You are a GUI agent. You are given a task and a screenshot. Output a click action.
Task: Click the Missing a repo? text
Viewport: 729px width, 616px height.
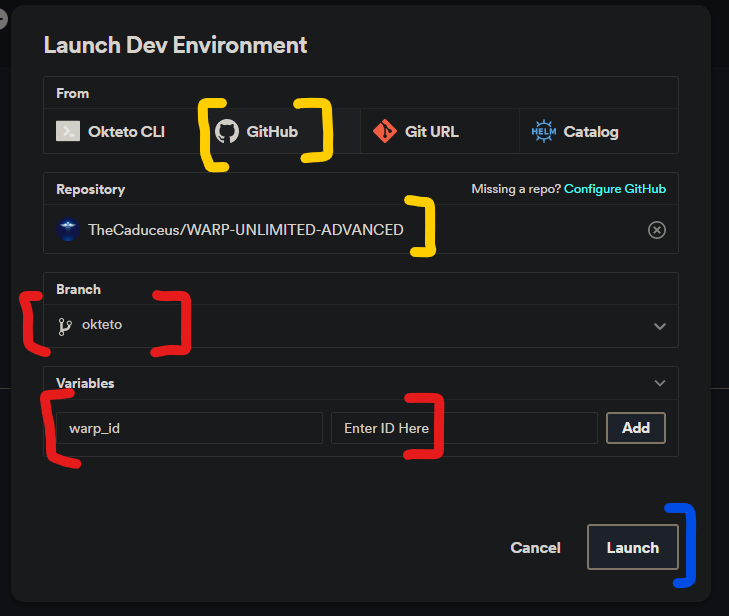pyautogui.click(x=516, y=189)
